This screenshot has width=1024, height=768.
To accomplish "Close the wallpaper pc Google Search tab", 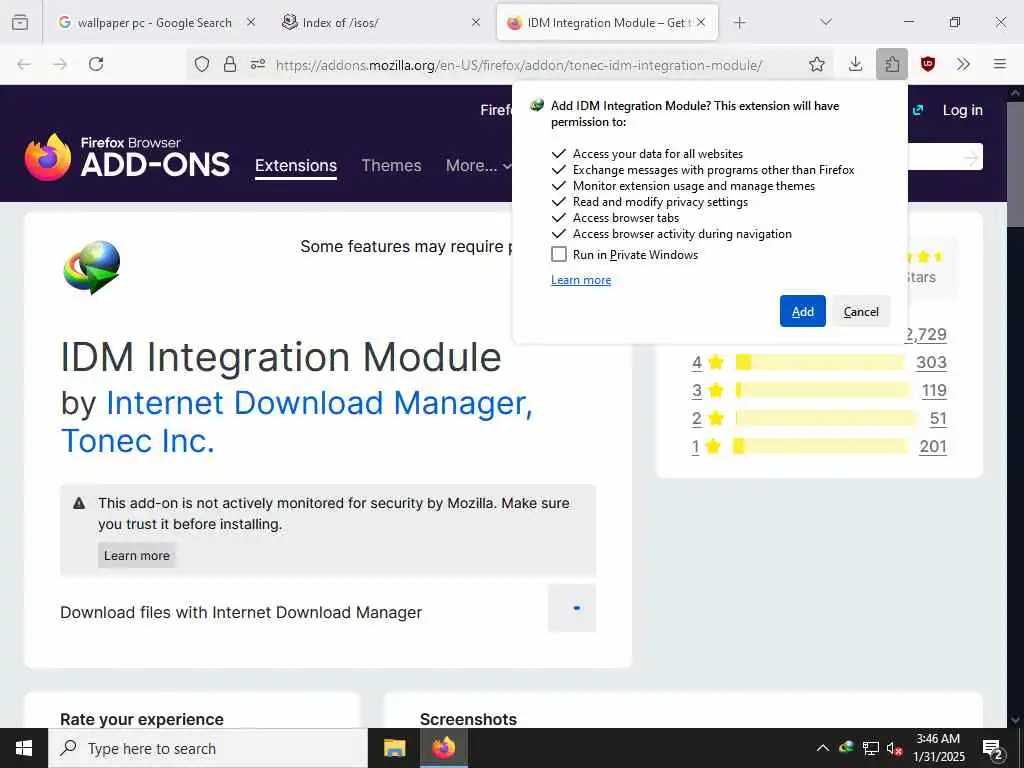I will pos(251,22).
